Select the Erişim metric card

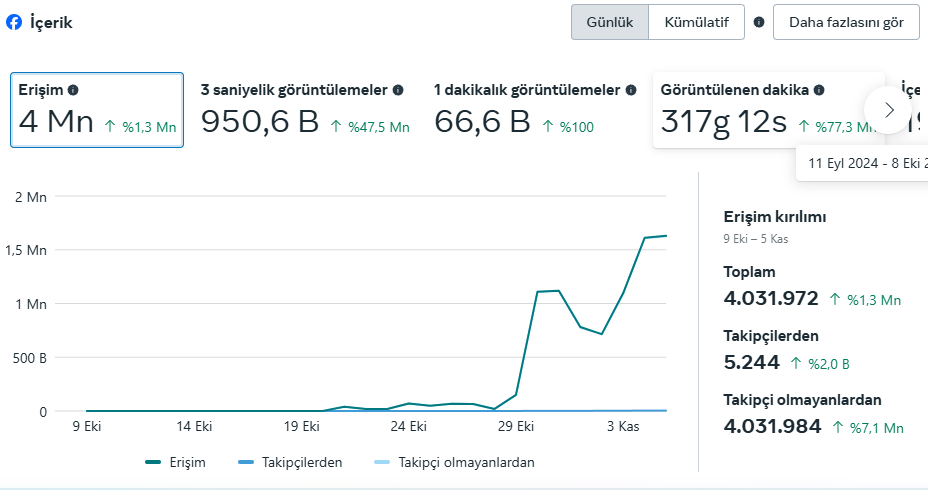(x=97, y=110)
